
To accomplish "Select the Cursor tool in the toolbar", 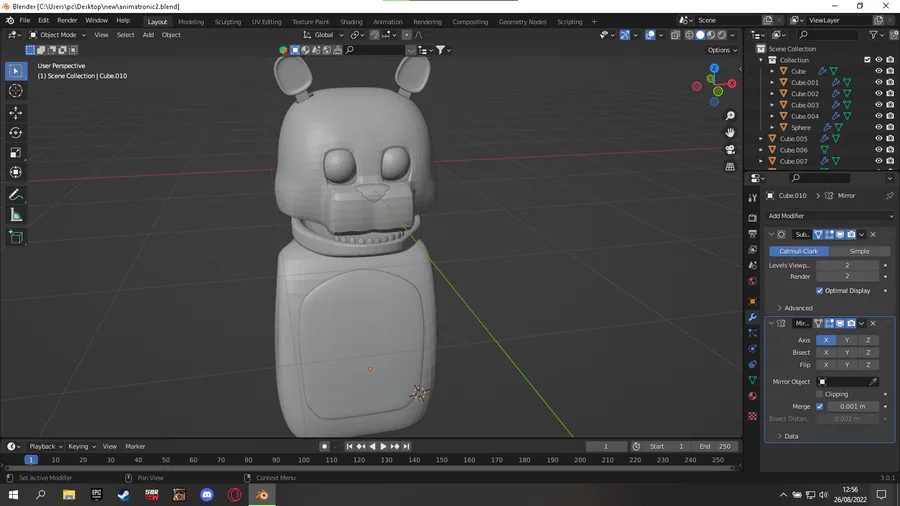I will [15, 91].
